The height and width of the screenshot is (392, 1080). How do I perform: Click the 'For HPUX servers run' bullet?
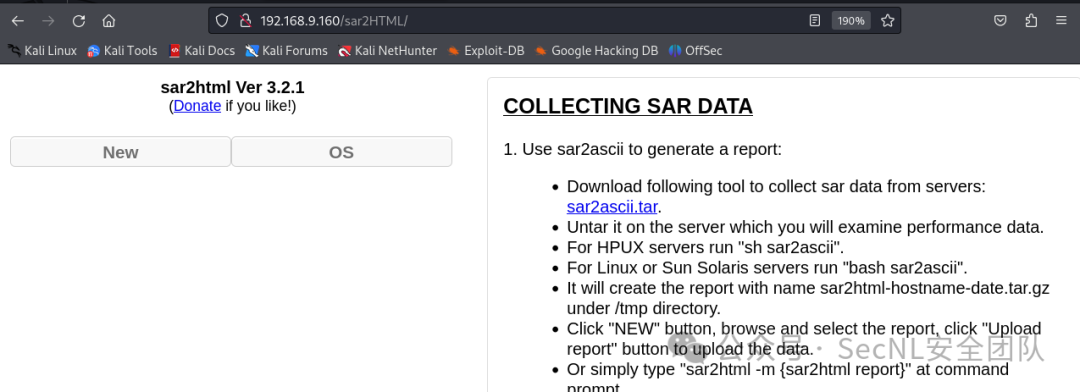(x=705, y=247)
